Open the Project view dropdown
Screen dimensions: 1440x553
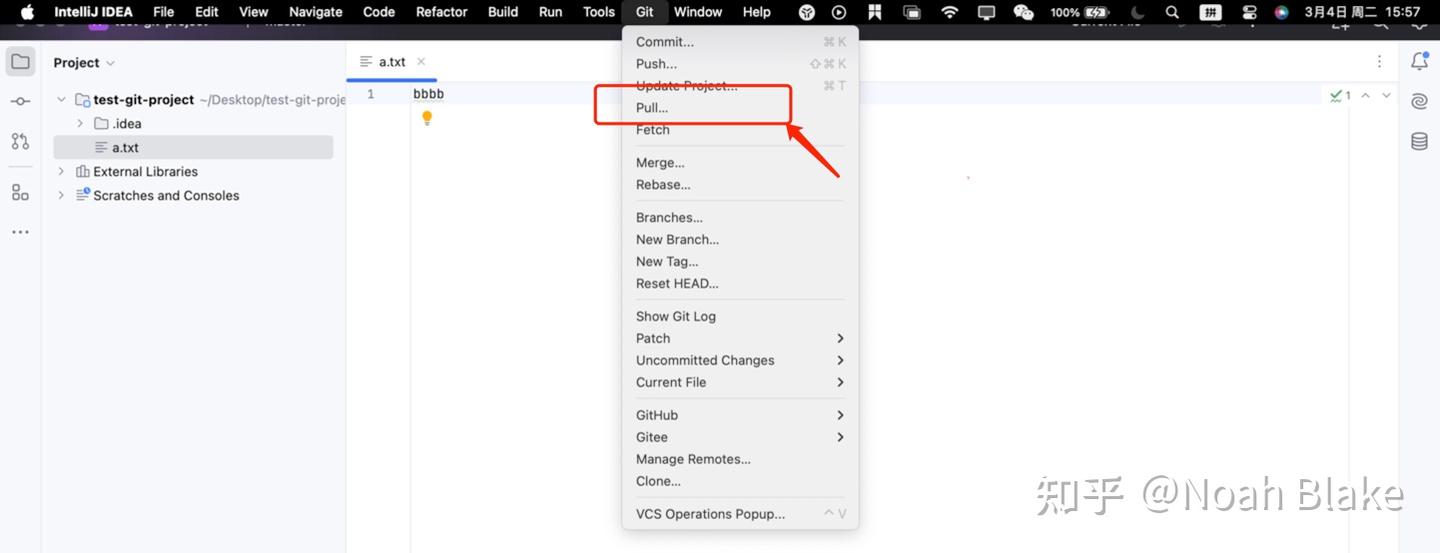84,63
